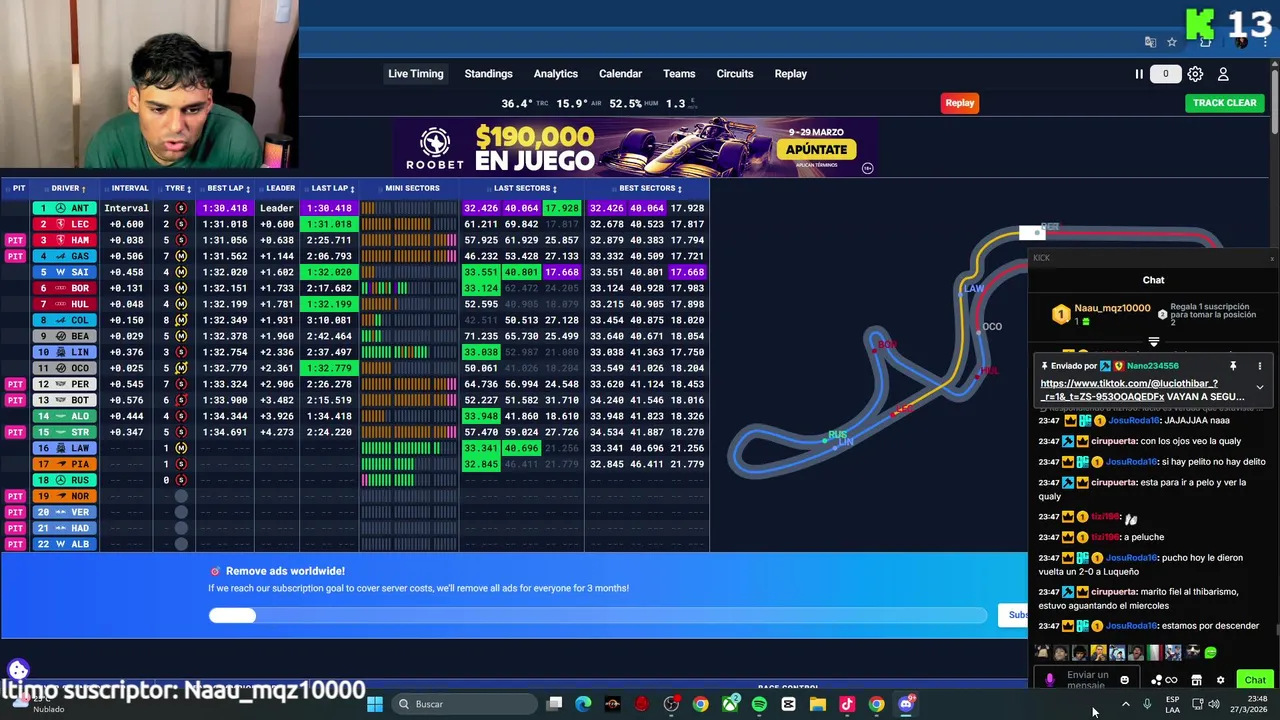Click the subscription goal progress bar

597,616
